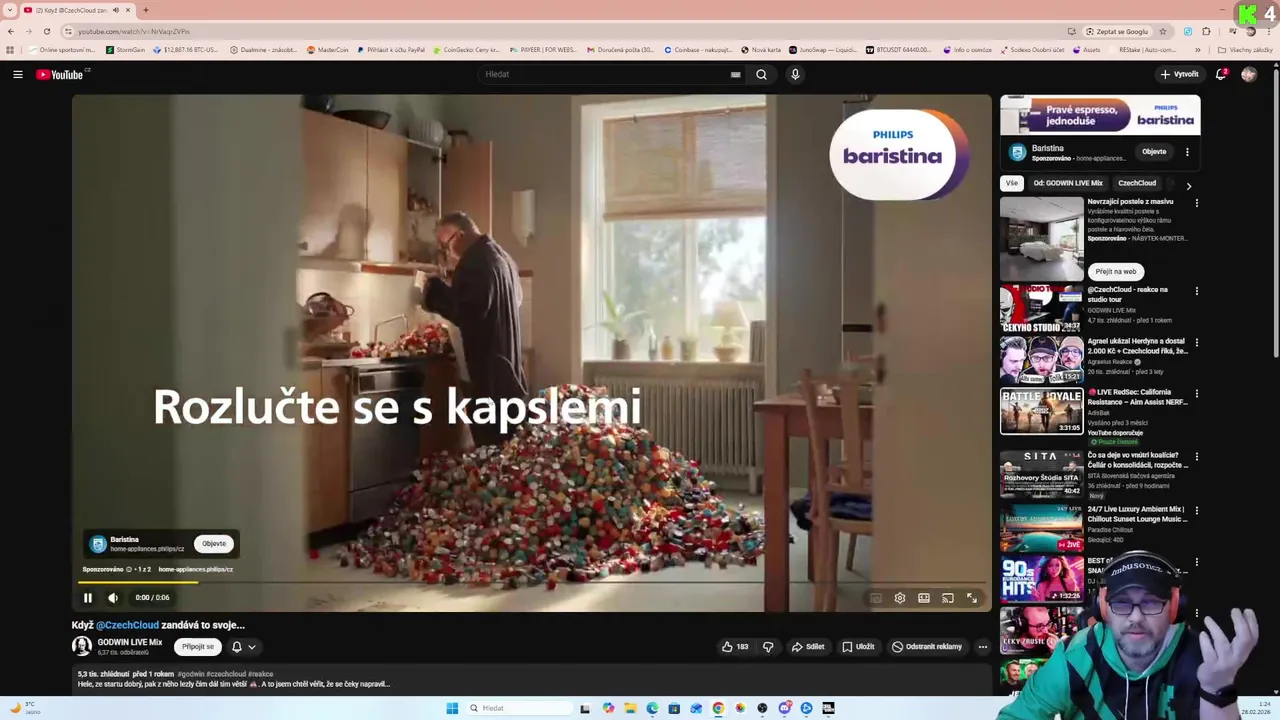The image size is (1280, 720).
Task: Open a new Chrome tab
Action: [x=145, y=10]
